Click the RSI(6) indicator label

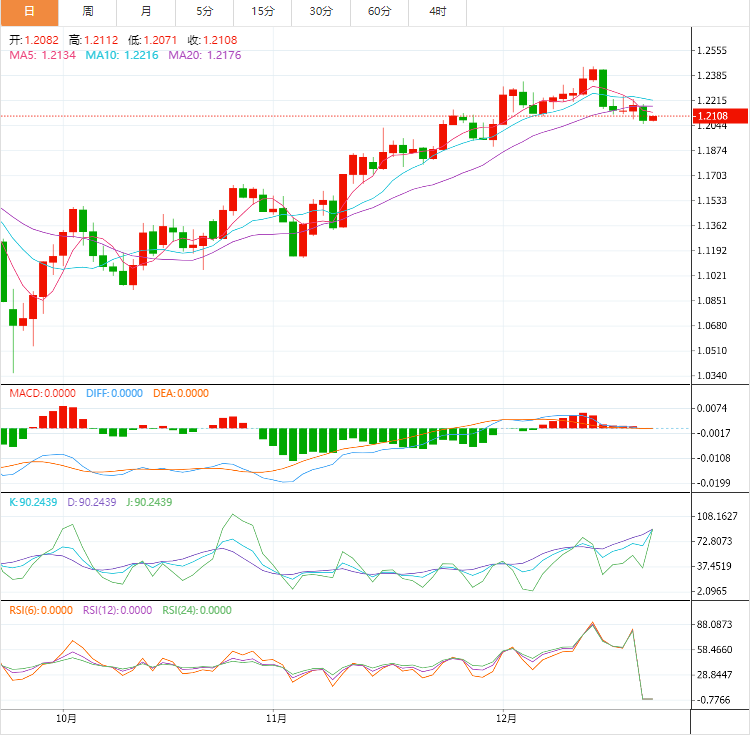41,610
